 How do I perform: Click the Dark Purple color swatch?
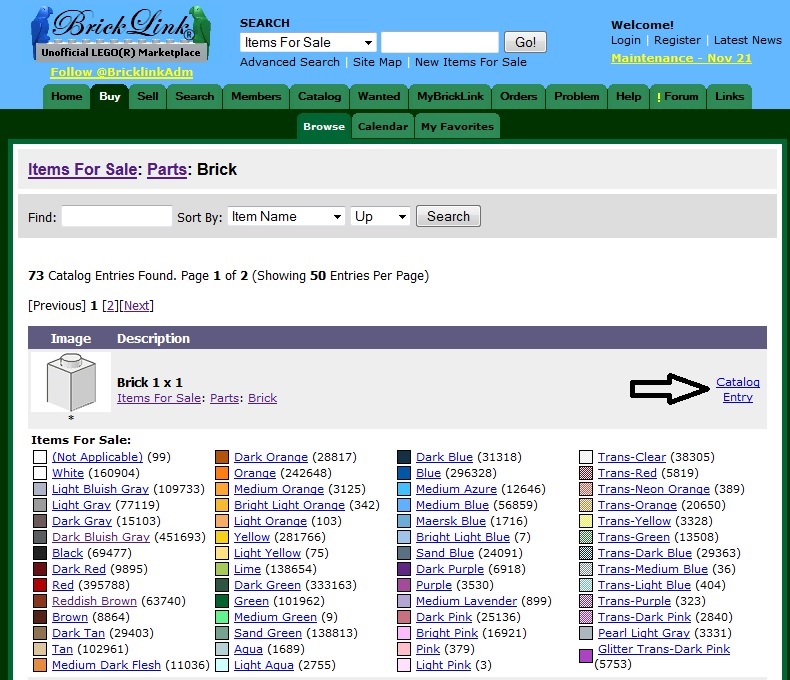(404, 569)
